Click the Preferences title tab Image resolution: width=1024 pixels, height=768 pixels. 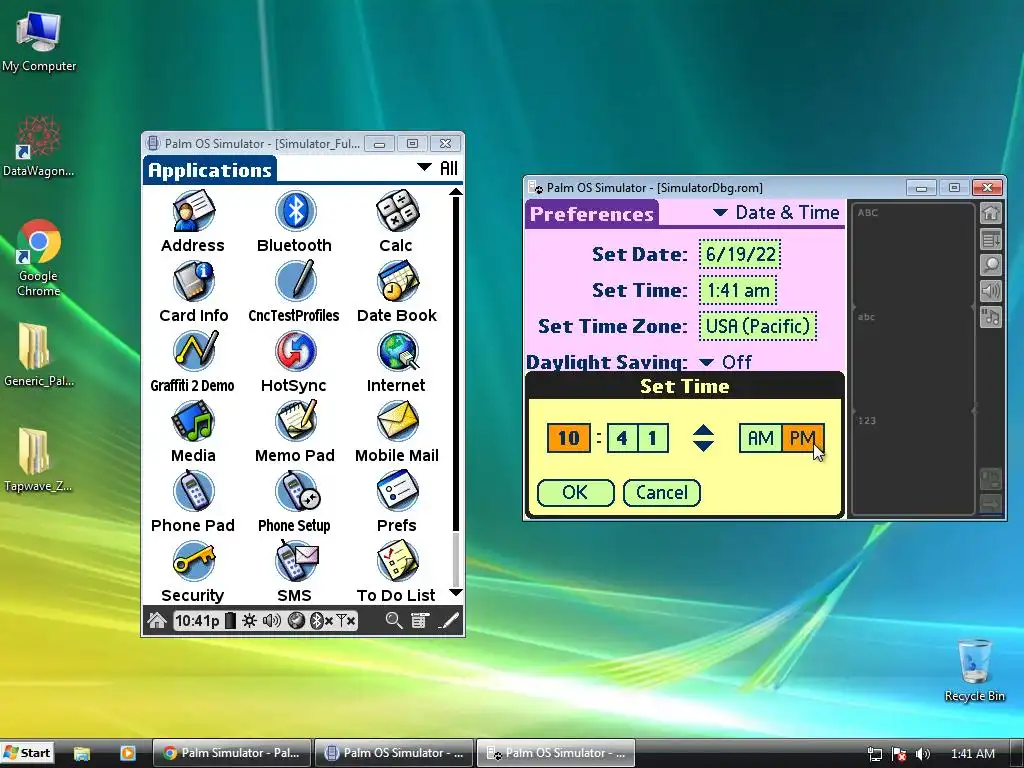click(x=592, y=214)
